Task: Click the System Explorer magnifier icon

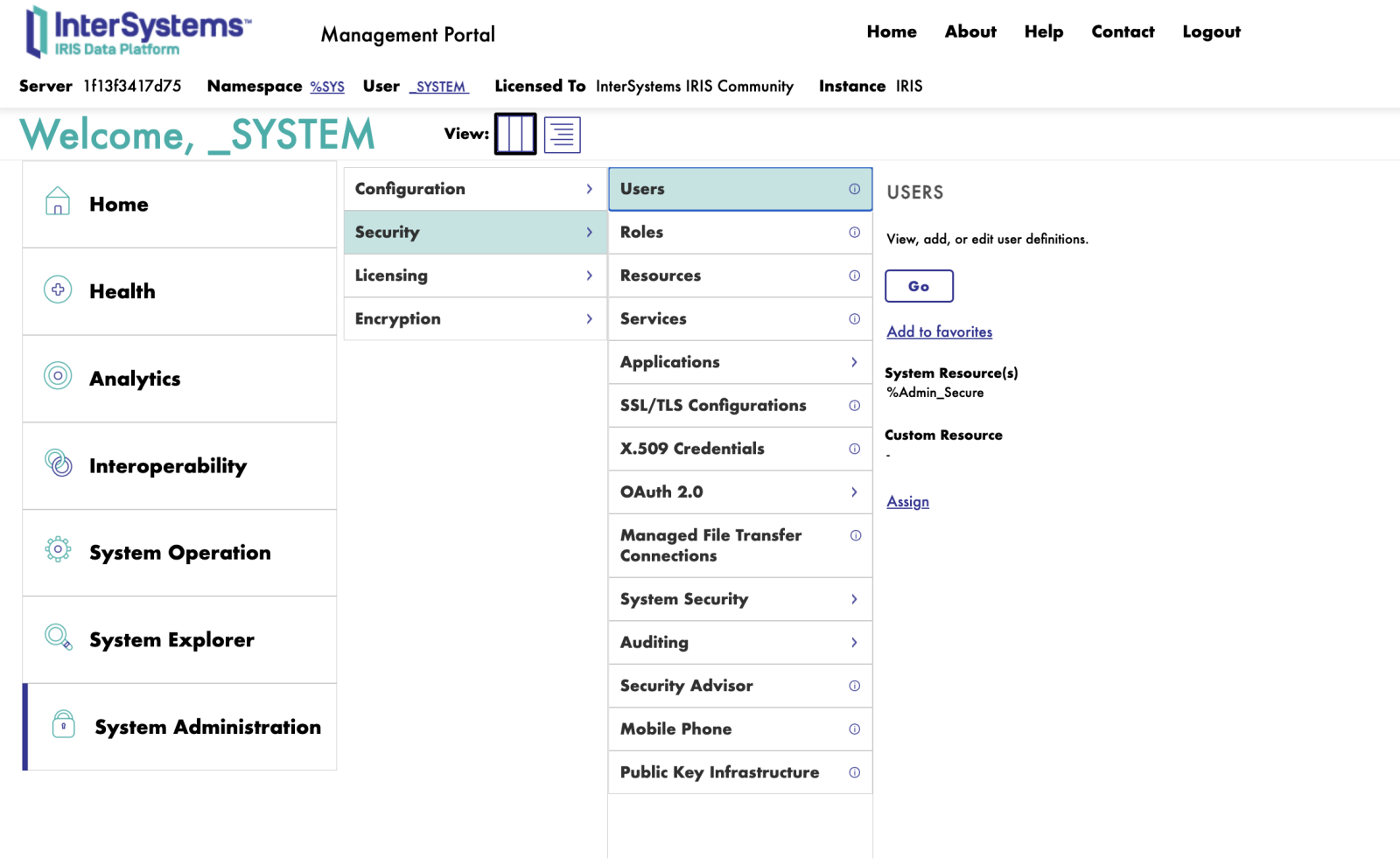Action: pos(58,637)
